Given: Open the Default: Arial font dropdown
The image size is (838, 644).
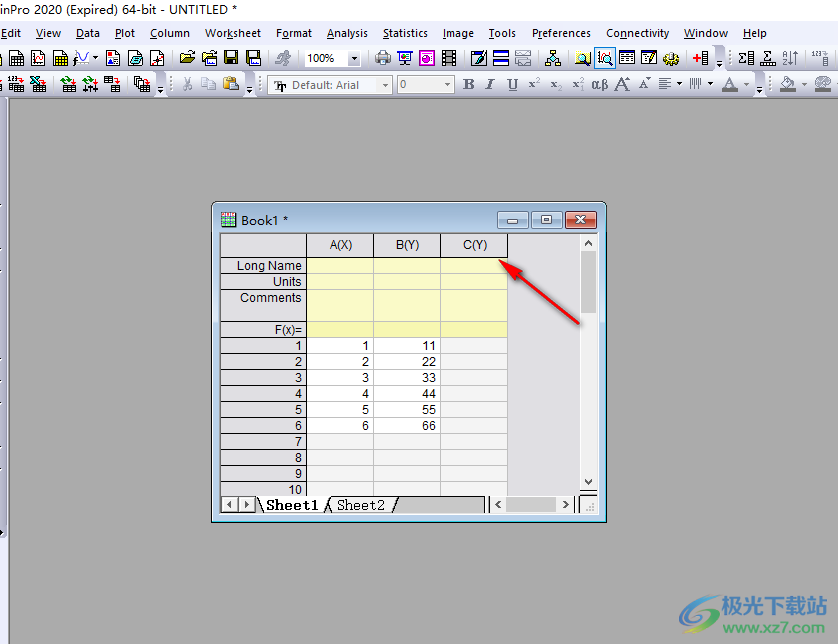Looking at the screenshot, I should [385, 85].
